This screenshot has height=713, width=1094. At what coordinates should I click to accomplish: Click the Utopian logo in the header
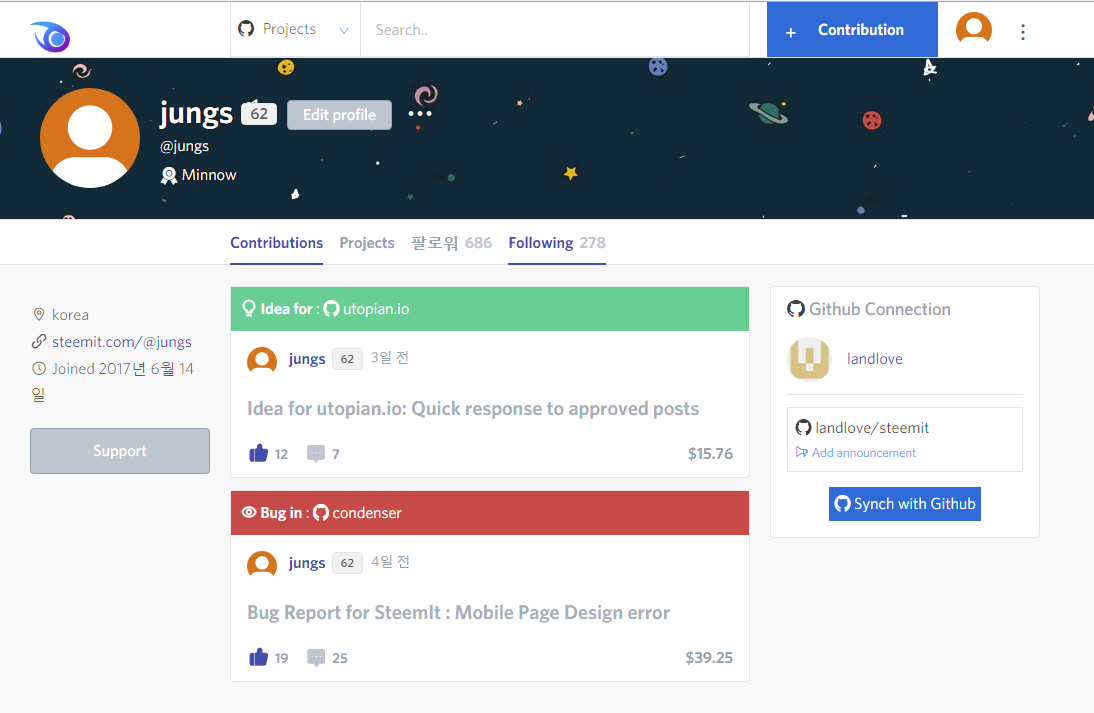[50, 37]
